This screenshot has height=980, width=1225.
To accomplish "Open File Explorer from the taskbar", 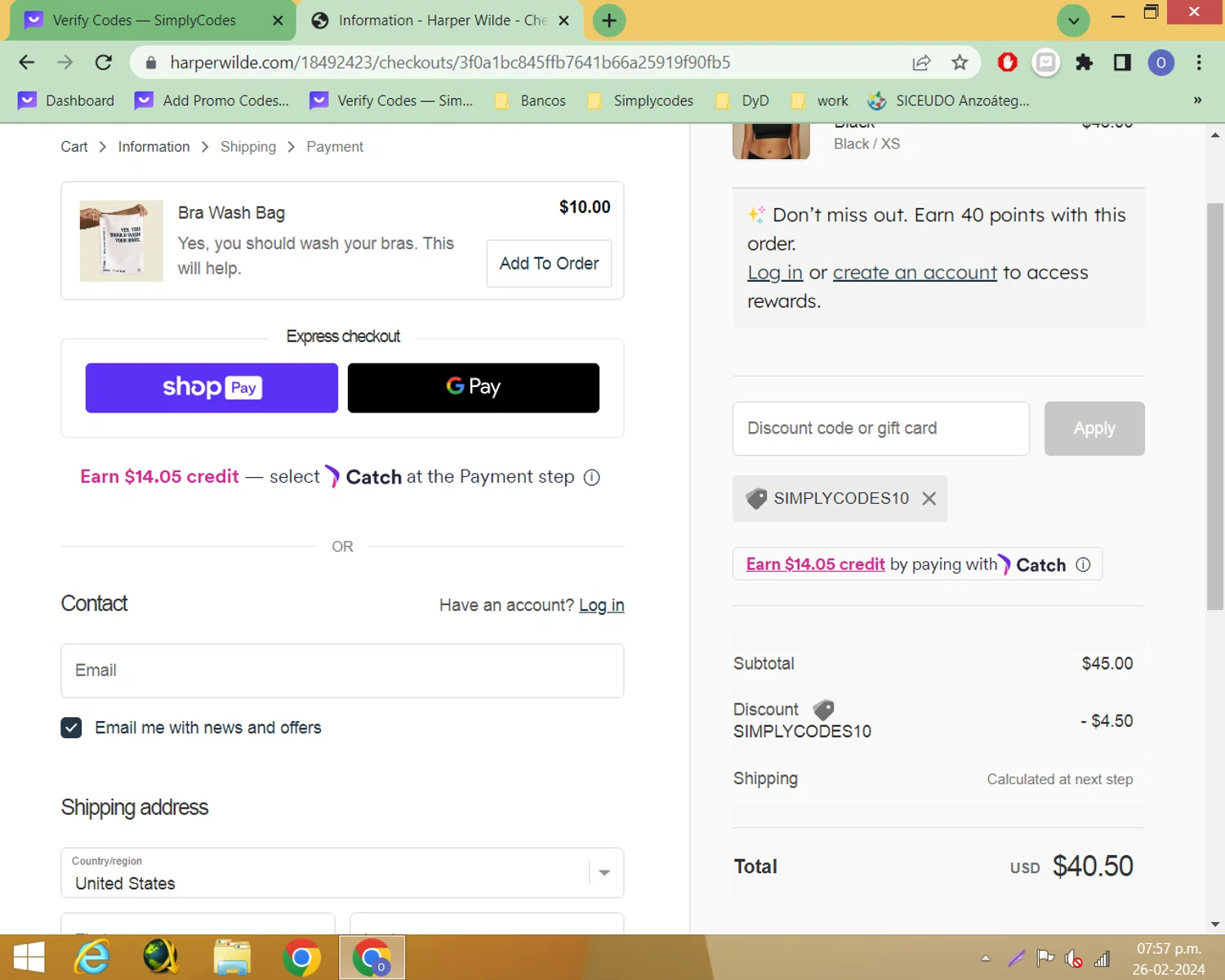I will [x=232, y=957].
